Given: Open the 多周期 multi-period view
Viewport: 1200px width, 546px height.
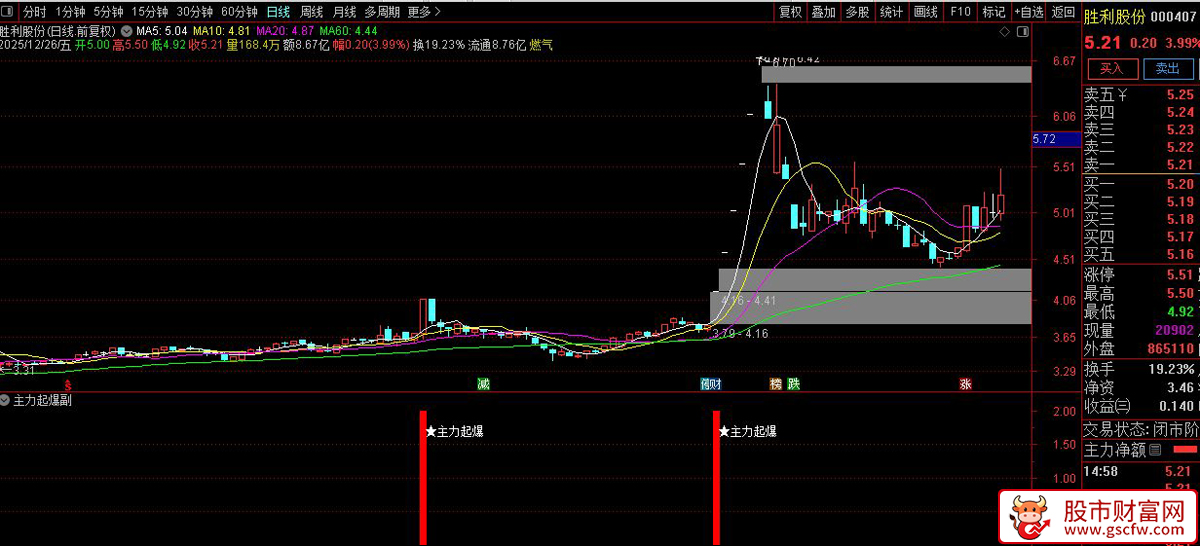Looking at the screenshot, I should 382,12.
